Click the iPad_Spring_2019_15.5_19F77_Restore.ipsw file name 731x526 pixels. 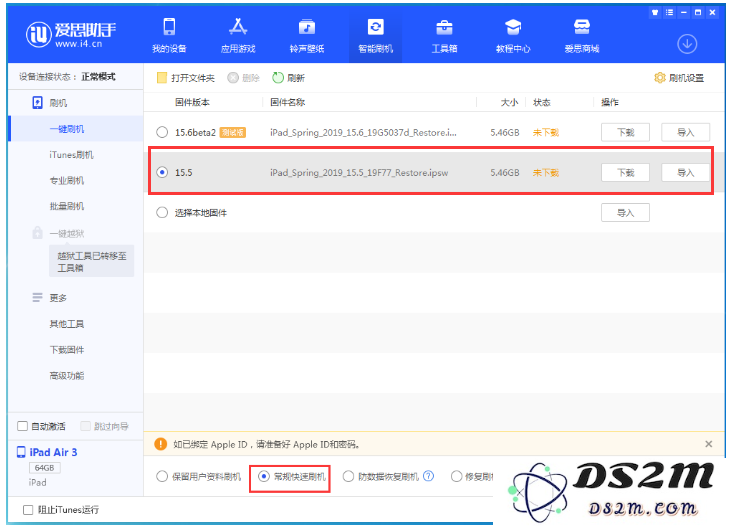point(359,173)
